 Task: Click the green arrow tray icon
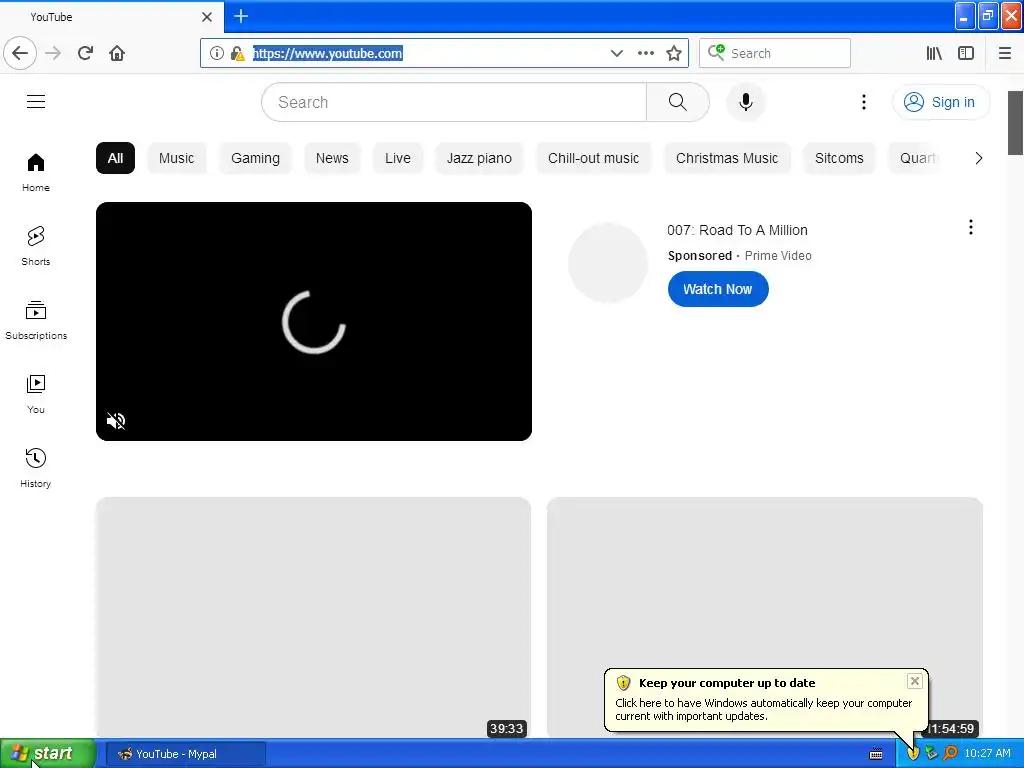[931, 753]
